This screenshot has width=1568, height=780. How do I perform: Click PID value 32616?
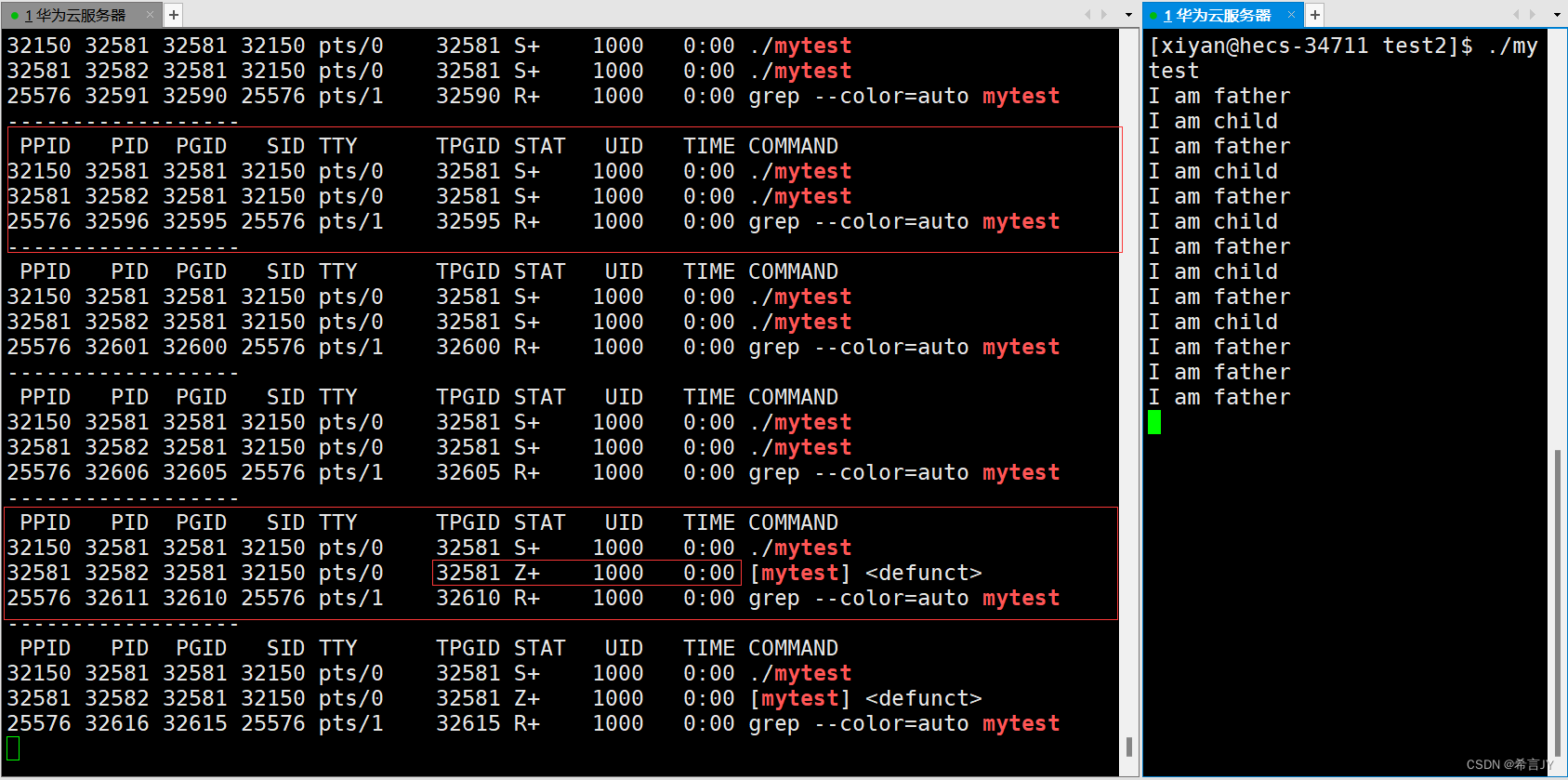click(x=117, y=723)
